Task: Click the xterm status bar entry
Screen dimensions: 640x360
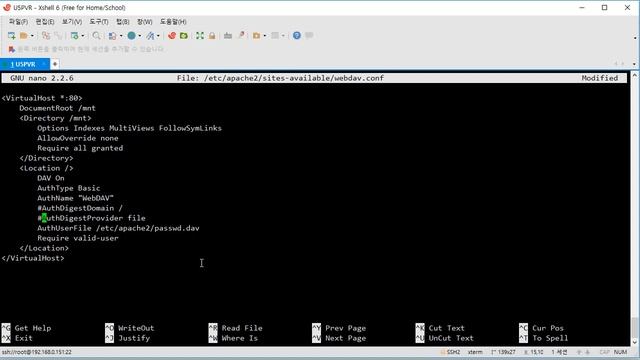Action: [475, 352]
